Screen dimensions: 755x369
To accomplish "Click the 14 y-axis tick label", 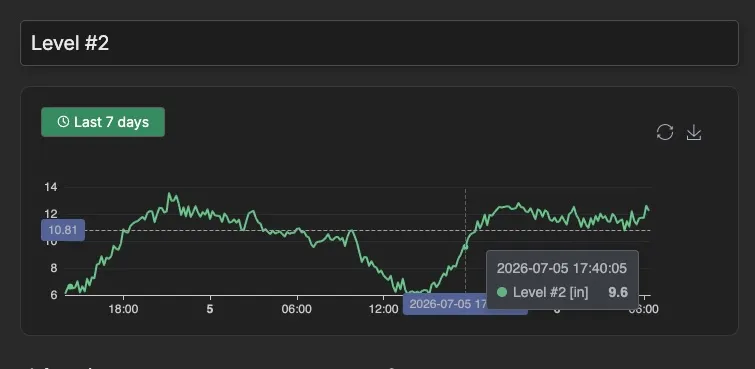I will 51,187.
